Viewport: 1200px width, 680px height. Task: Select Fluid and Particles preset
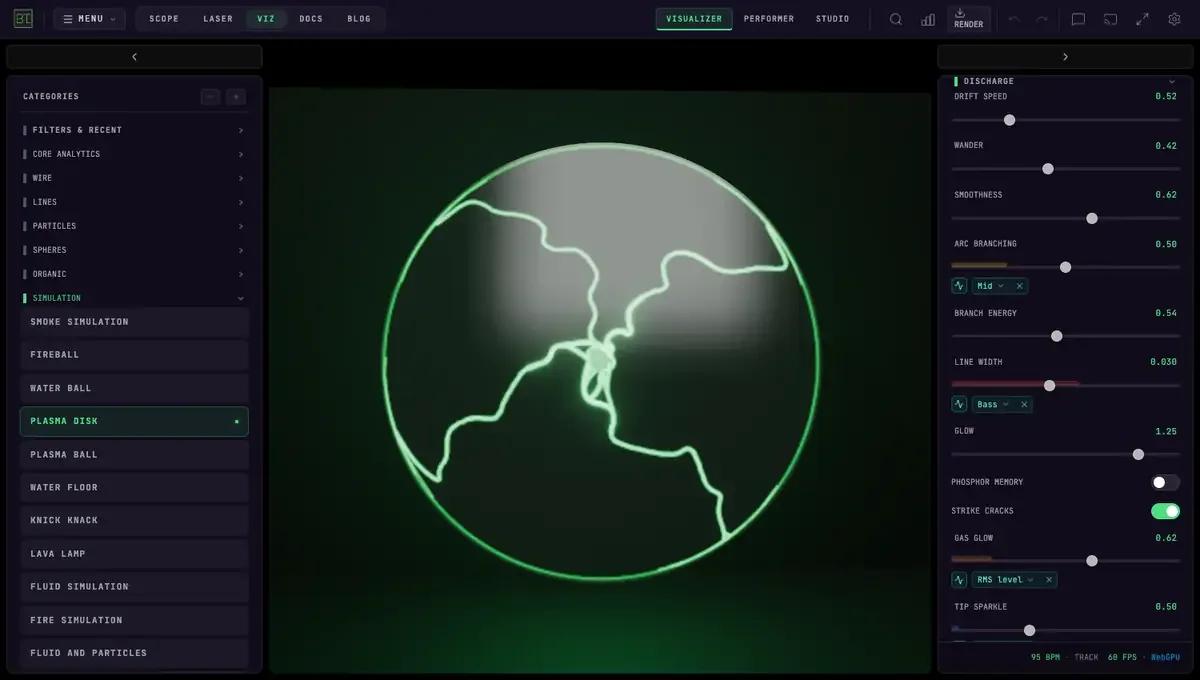(x=134, y=653)
